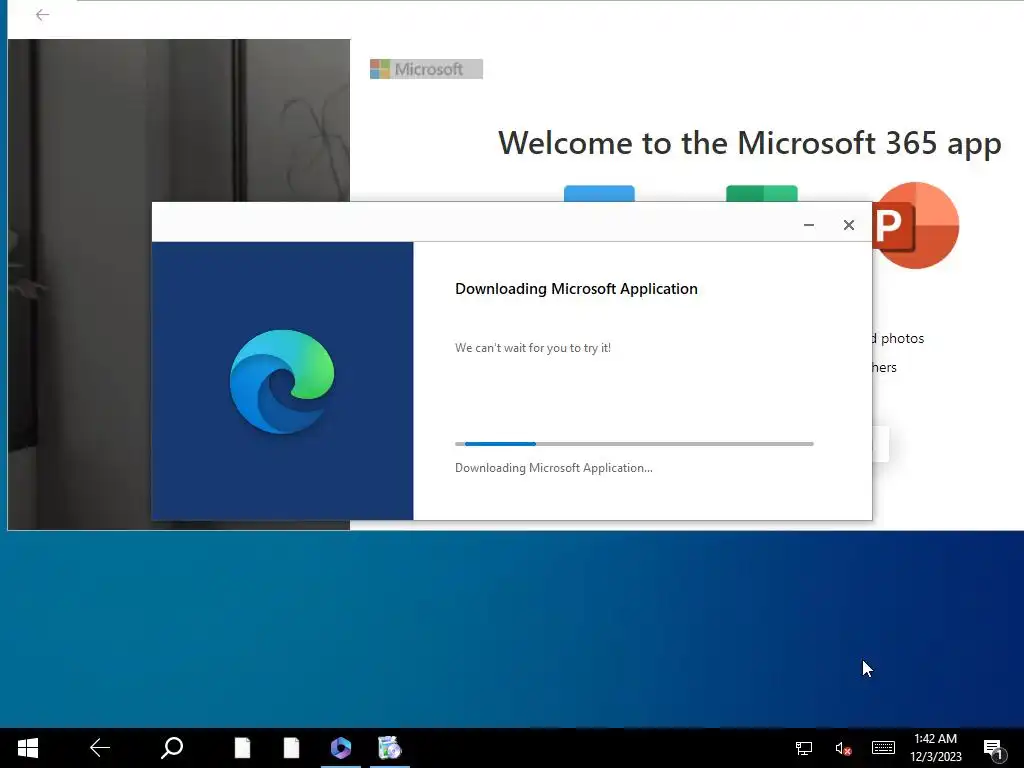Click 'We can't wait for you to try it!' text
1024x768 pixels.
point(533,348)
